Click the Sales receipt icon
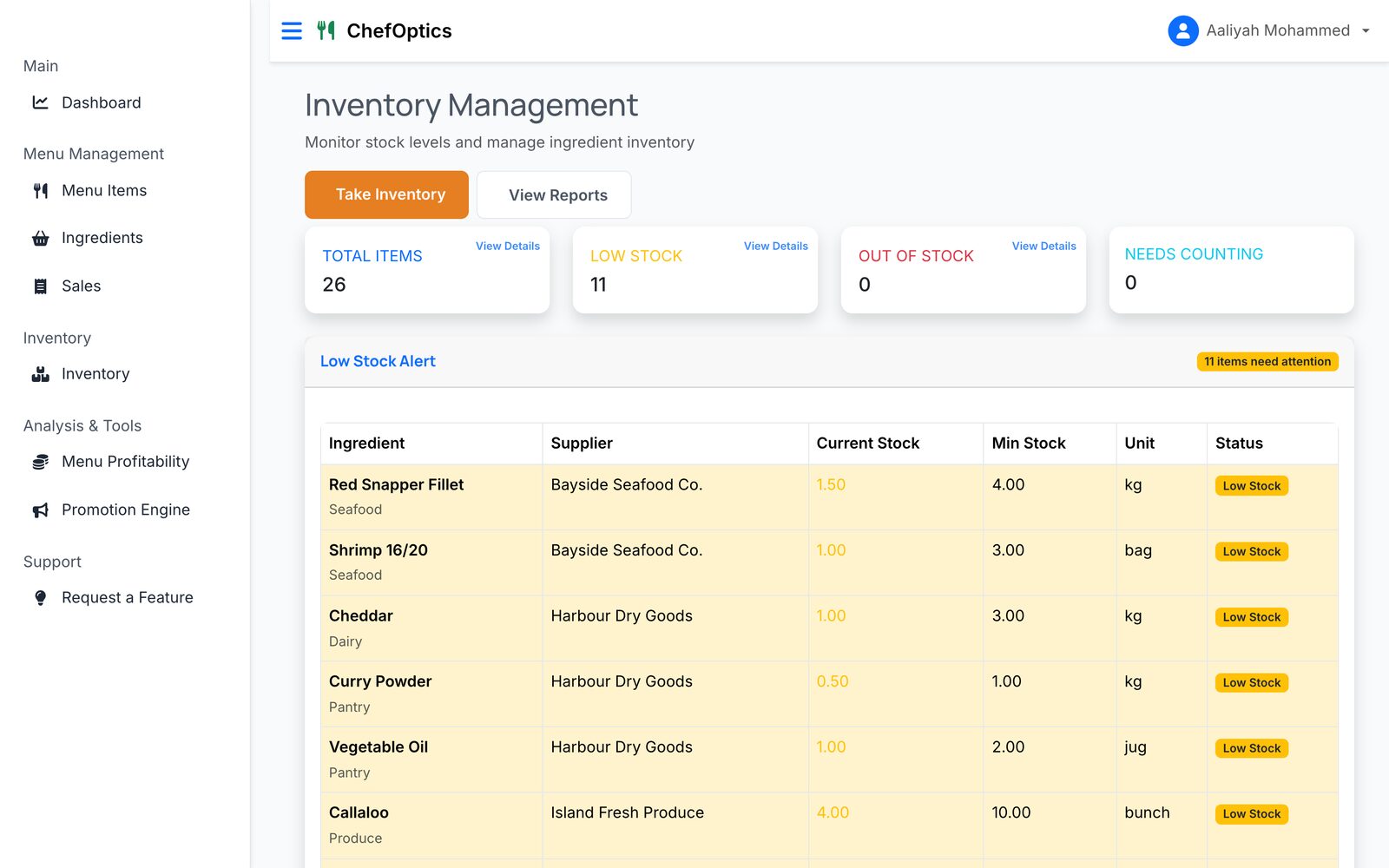 coord(40,286)
